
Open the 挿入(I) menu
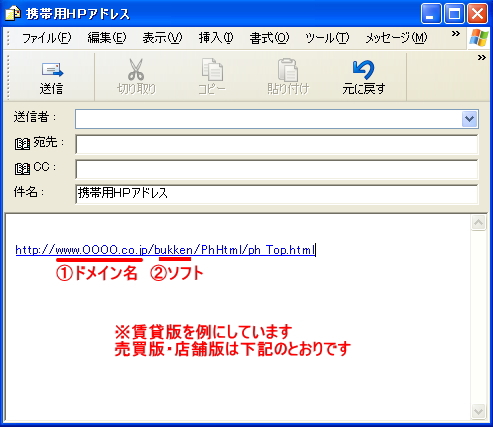point(216,38)
